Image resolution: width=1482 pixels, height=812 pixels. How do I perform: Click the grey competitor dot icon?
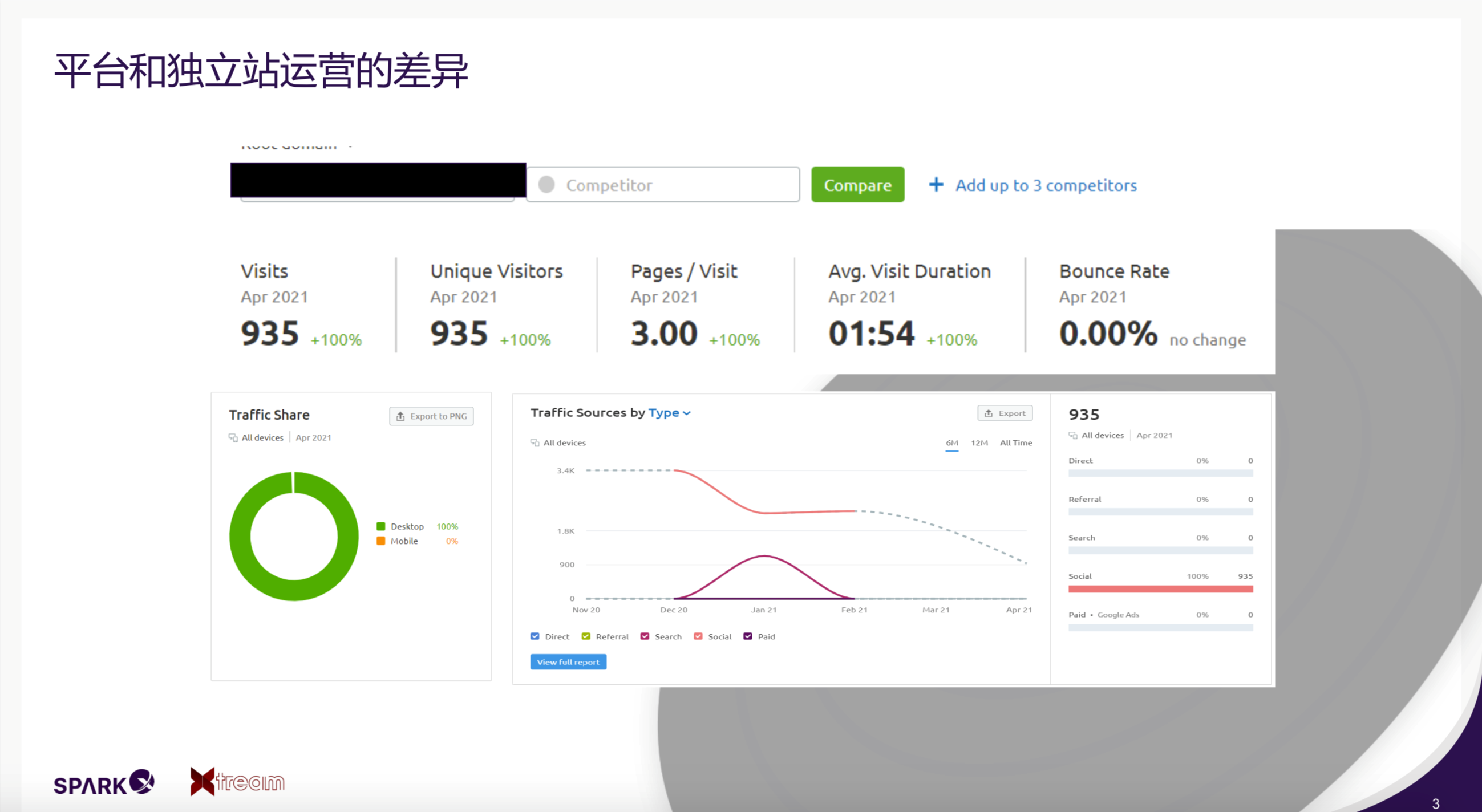click(x=546, y=185)
